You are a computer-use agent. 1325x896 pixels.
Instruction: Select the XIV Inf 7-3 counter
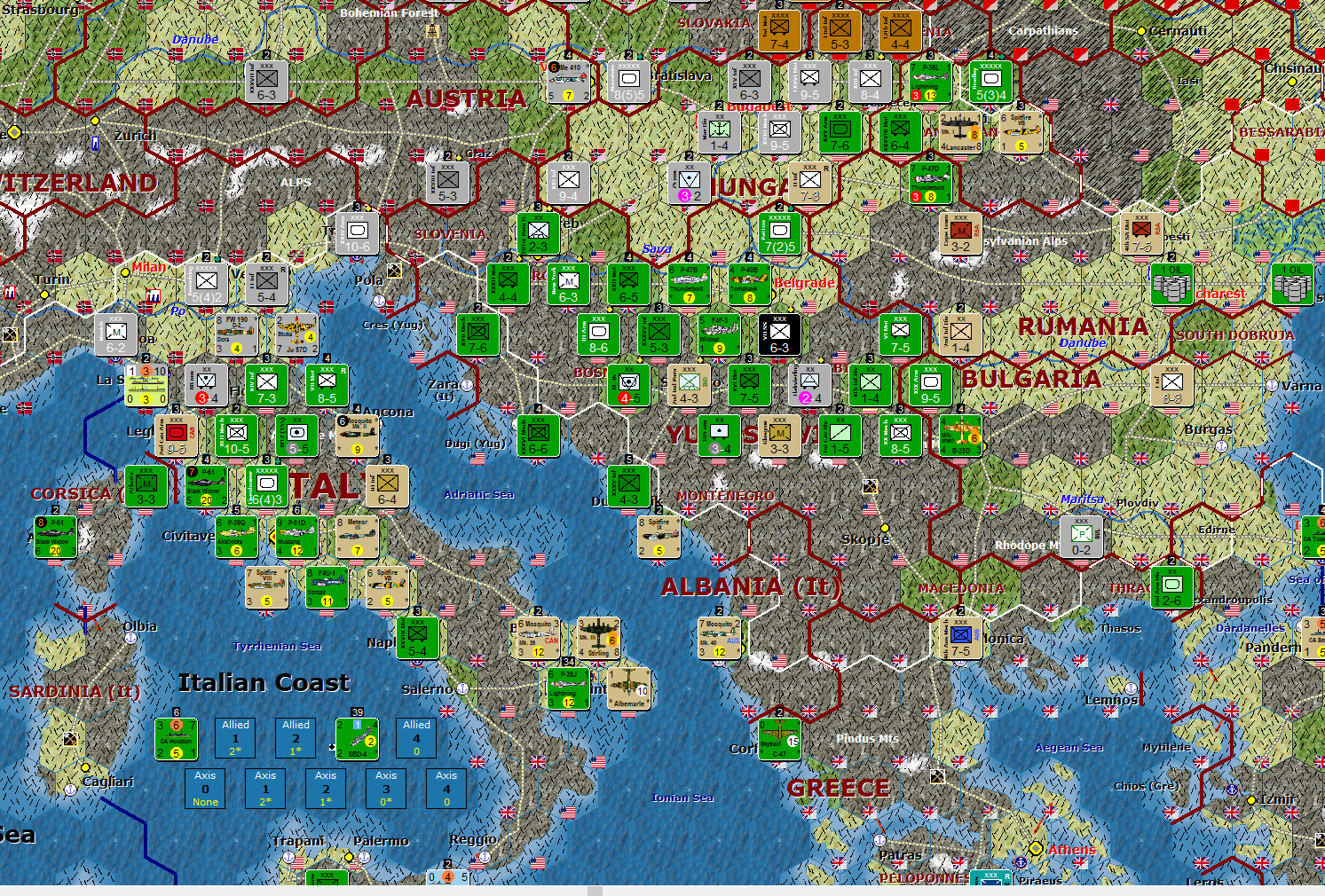pos(266,385)
